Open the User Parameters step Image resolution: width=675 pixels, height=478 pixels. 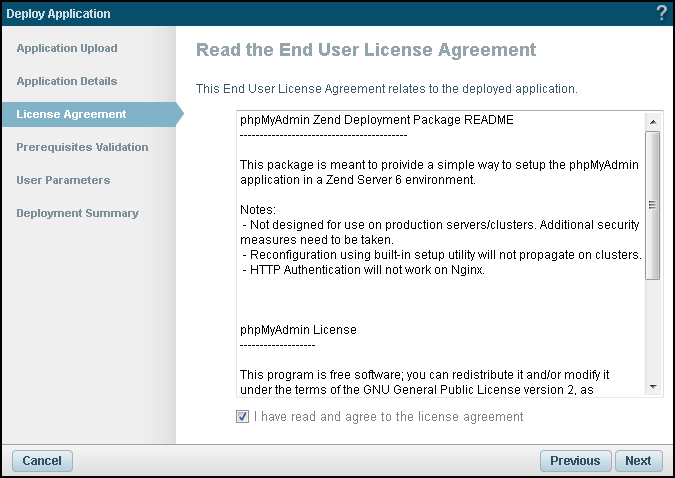pos(63,180)
